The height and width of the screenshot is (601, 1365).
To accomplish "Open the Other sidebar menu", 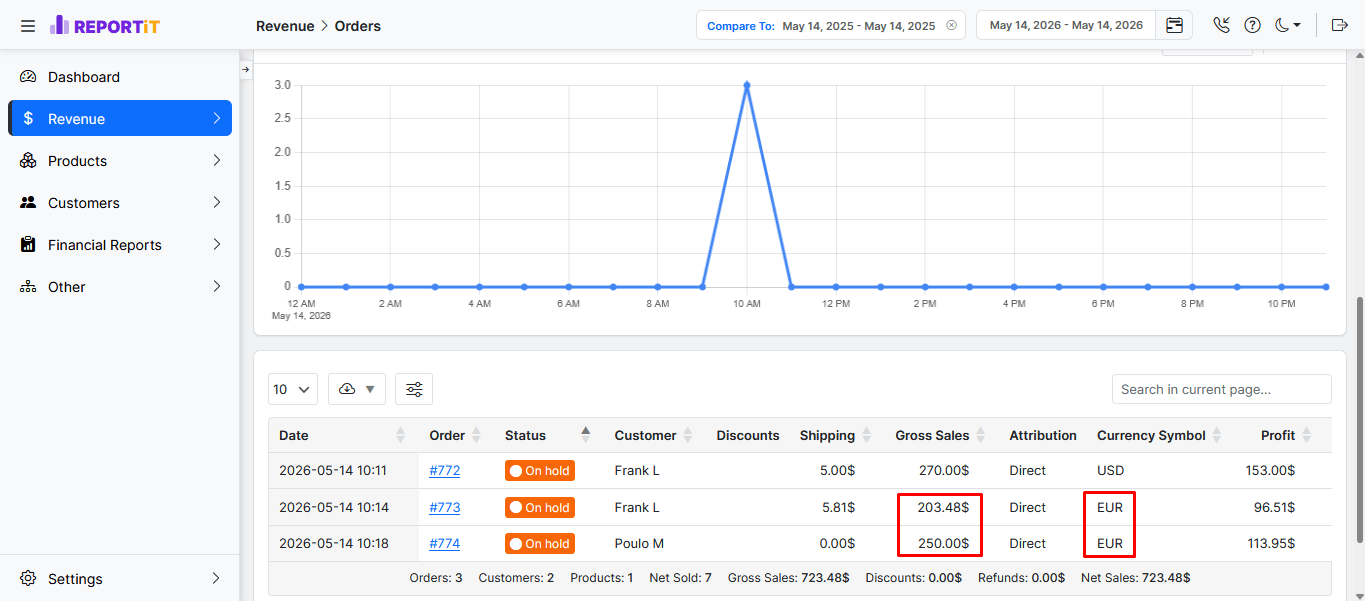I will coord(120,287).
